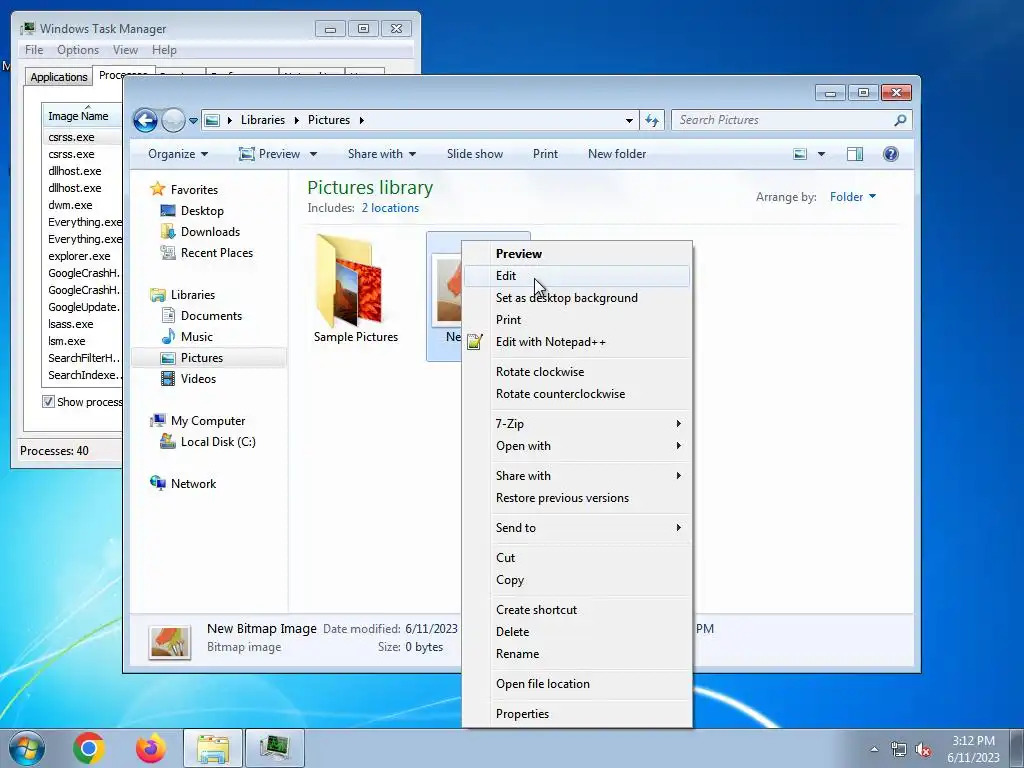Click the Preview toolbar button

pos(270,154)
